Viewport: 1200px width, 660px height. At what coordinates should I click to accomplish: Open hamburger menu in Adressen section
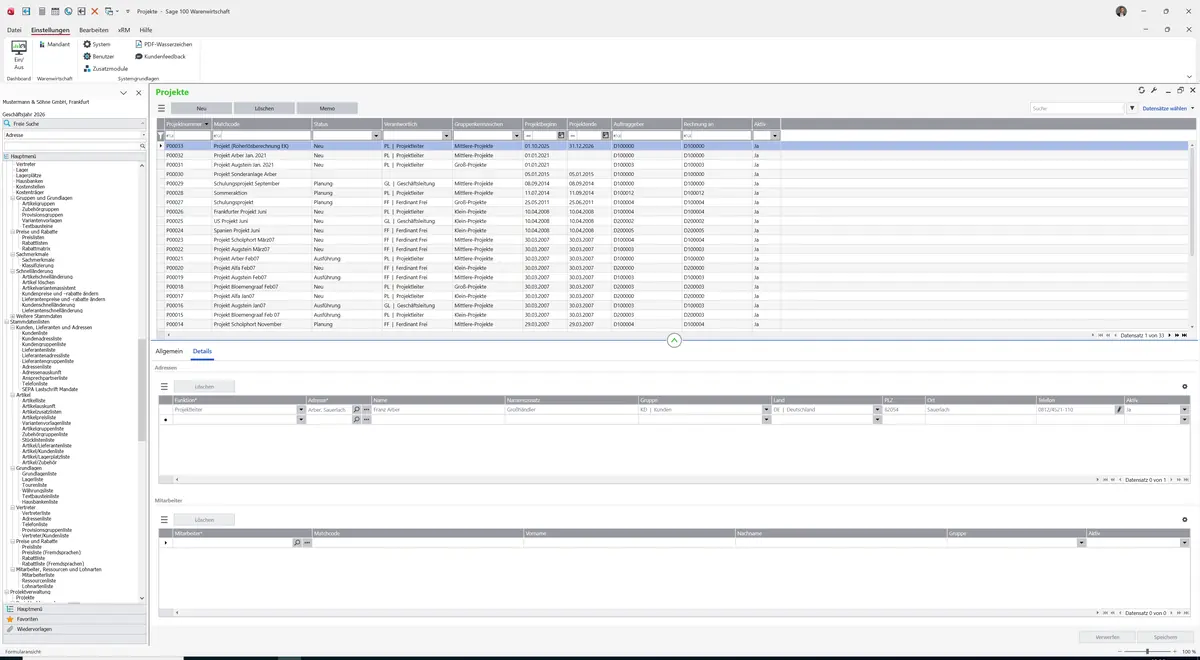pos(165,386)
